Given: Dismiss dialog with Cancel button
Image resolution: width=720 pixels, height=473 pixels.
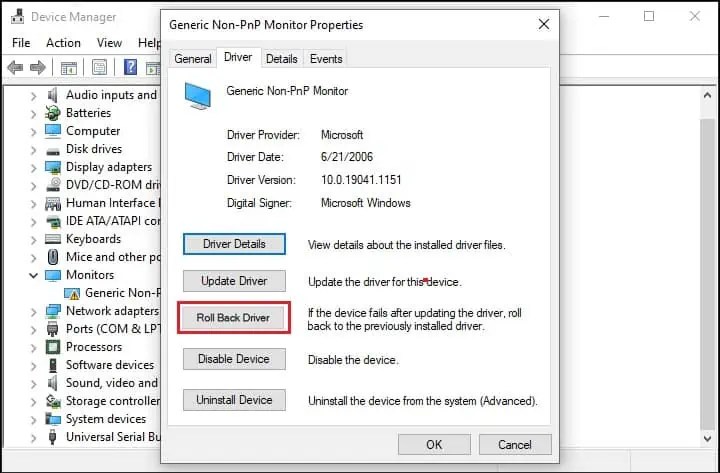Looking at the screenshot, I should click(x=515, y=445).
